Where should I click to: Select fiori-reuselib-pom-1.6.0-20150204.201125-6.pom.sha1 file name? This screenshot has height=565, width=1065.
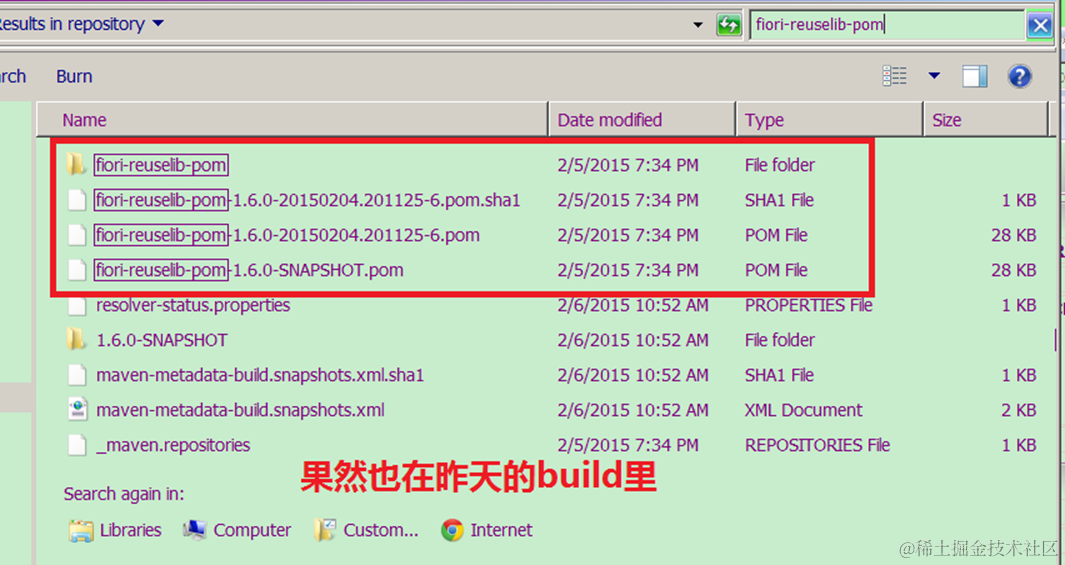click(308, 200)
